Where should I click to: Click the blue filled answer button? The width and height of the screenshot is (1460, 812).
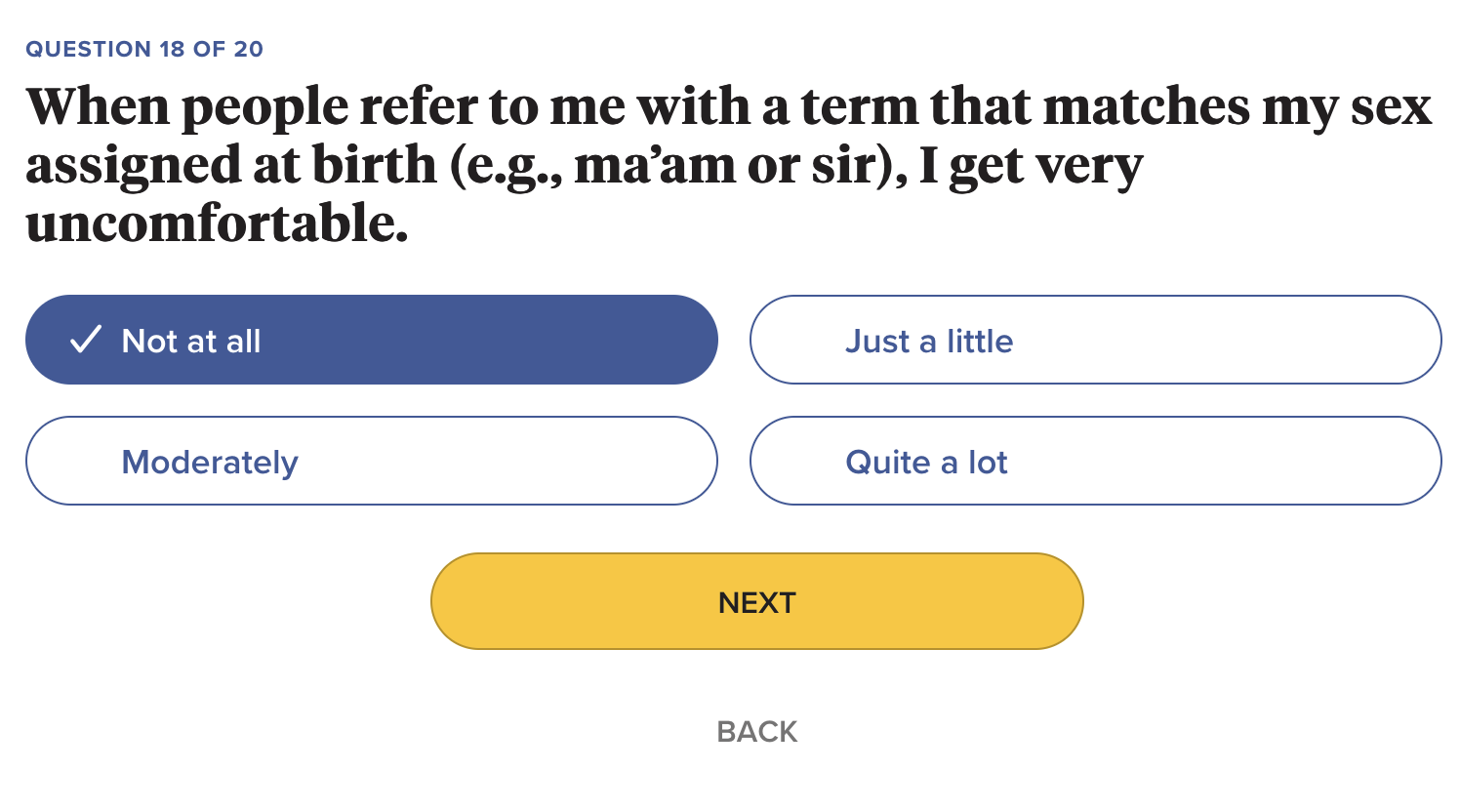371,340
